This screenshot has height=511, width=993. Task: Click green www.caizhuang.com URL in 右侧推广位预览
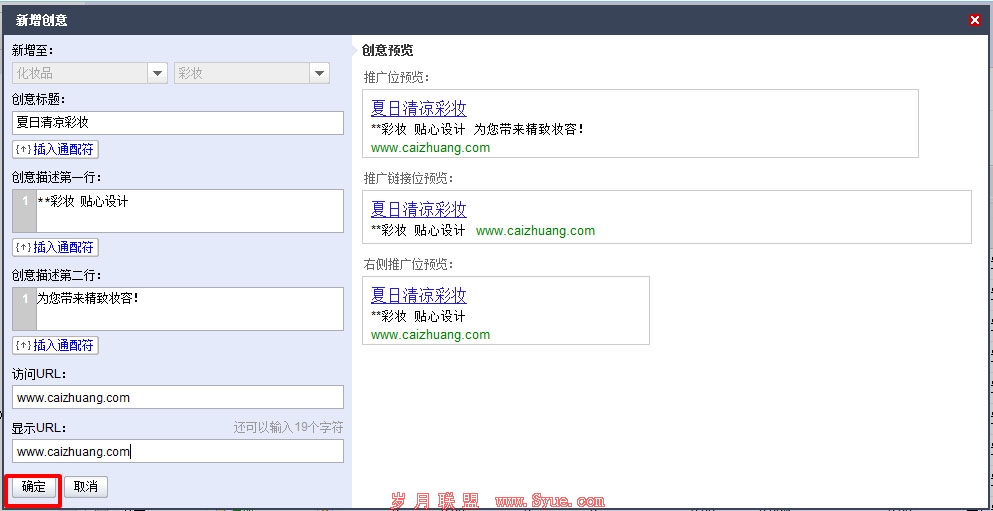(x=430, y=335)
